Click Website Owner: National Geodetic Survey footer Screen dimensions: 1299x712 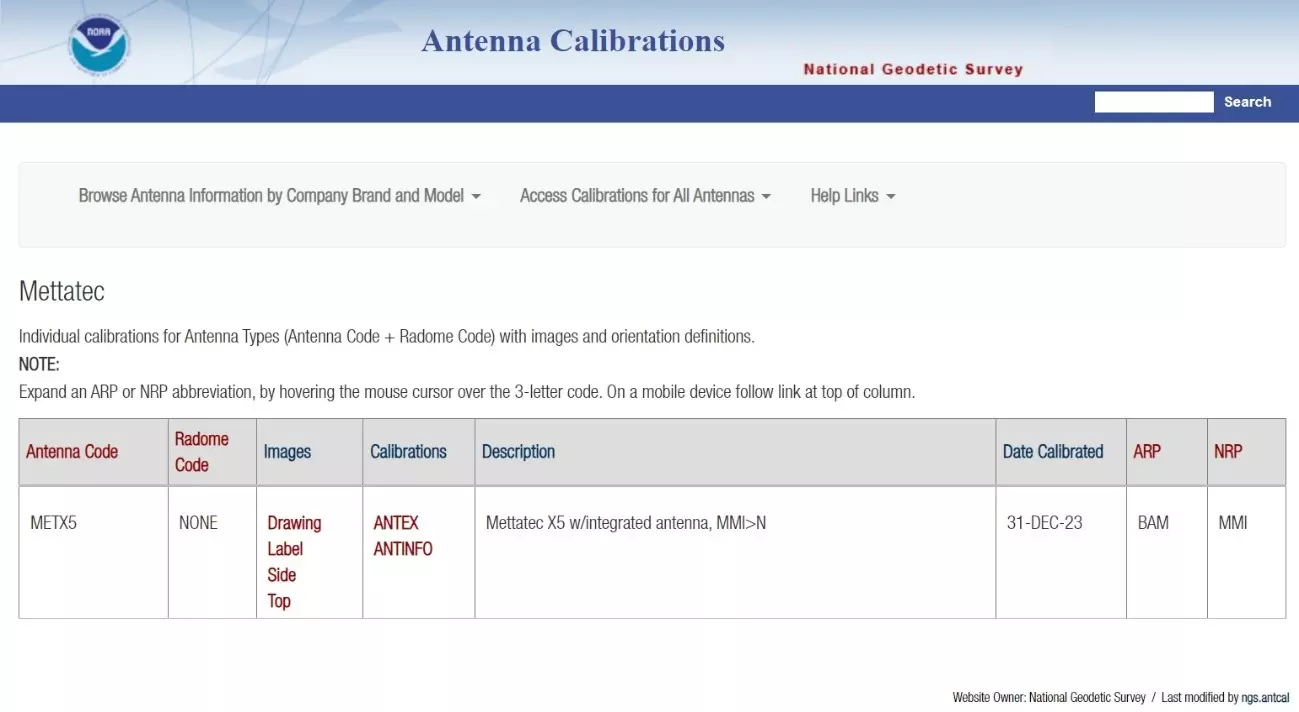1049,698
